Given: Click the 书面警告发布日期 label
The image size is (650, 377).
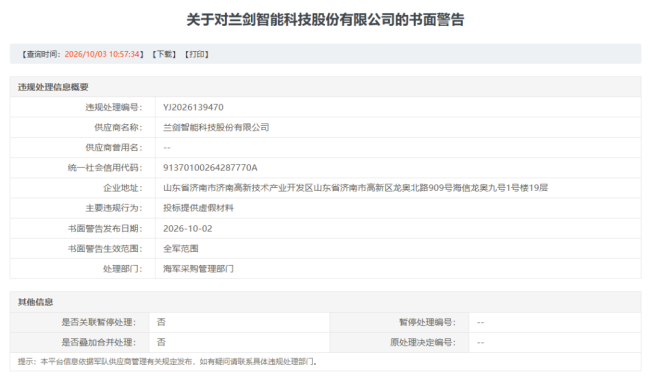Looking at the screenshot, I should 105,229.
